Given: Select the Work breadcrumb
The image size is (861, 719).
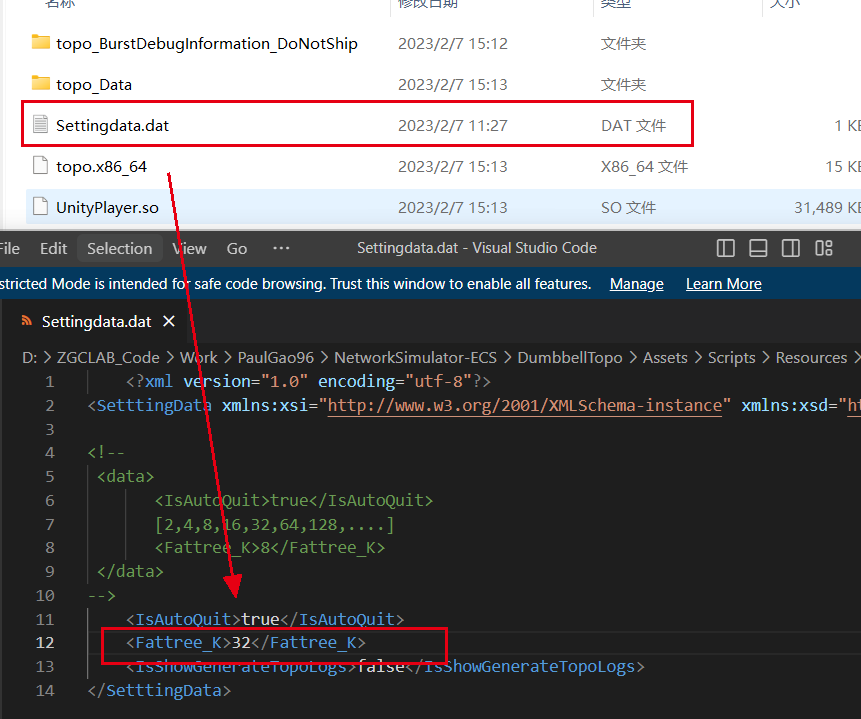Looking at the screenshot, I should pyautogui.click(x=199, y=358).
